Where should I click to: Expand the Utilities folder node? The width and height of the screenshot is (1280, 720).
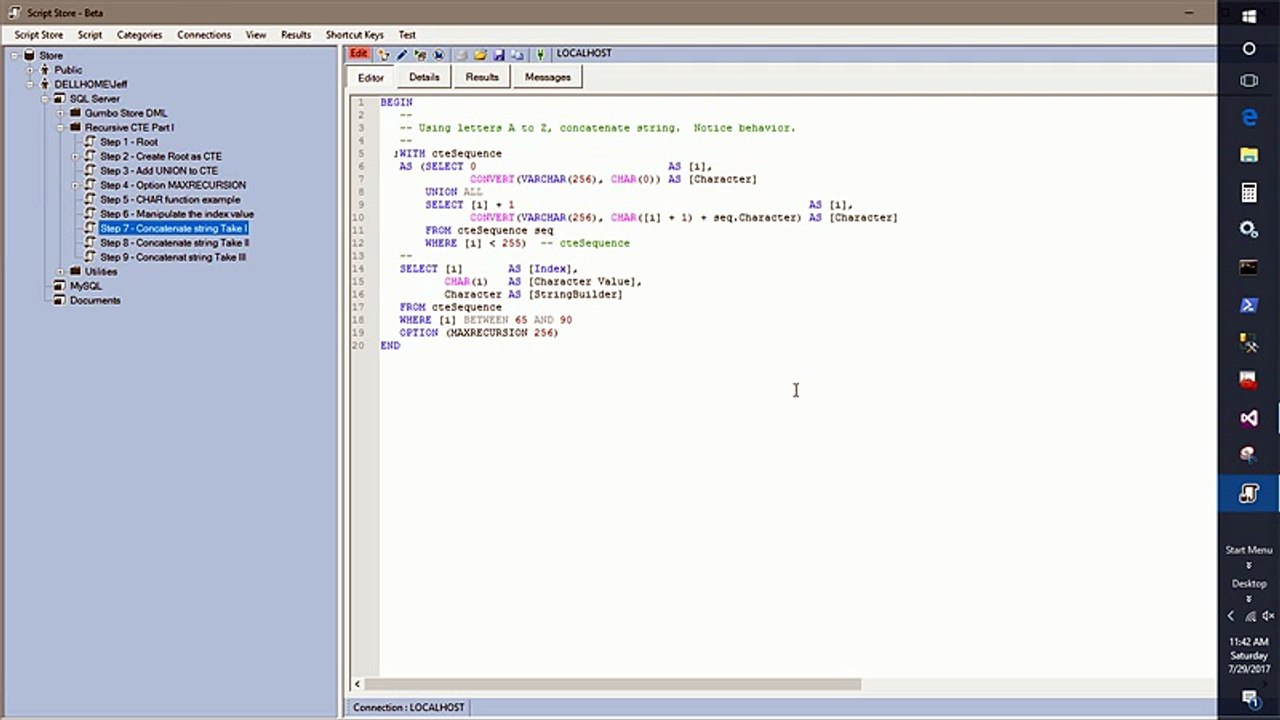60,271
